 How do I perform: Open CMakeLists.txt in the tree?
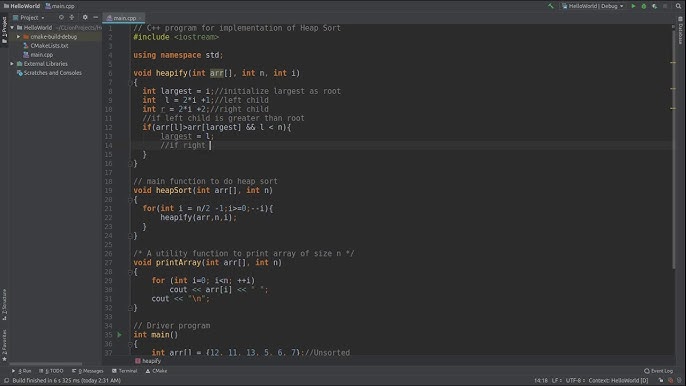click(x=49, y=46)
